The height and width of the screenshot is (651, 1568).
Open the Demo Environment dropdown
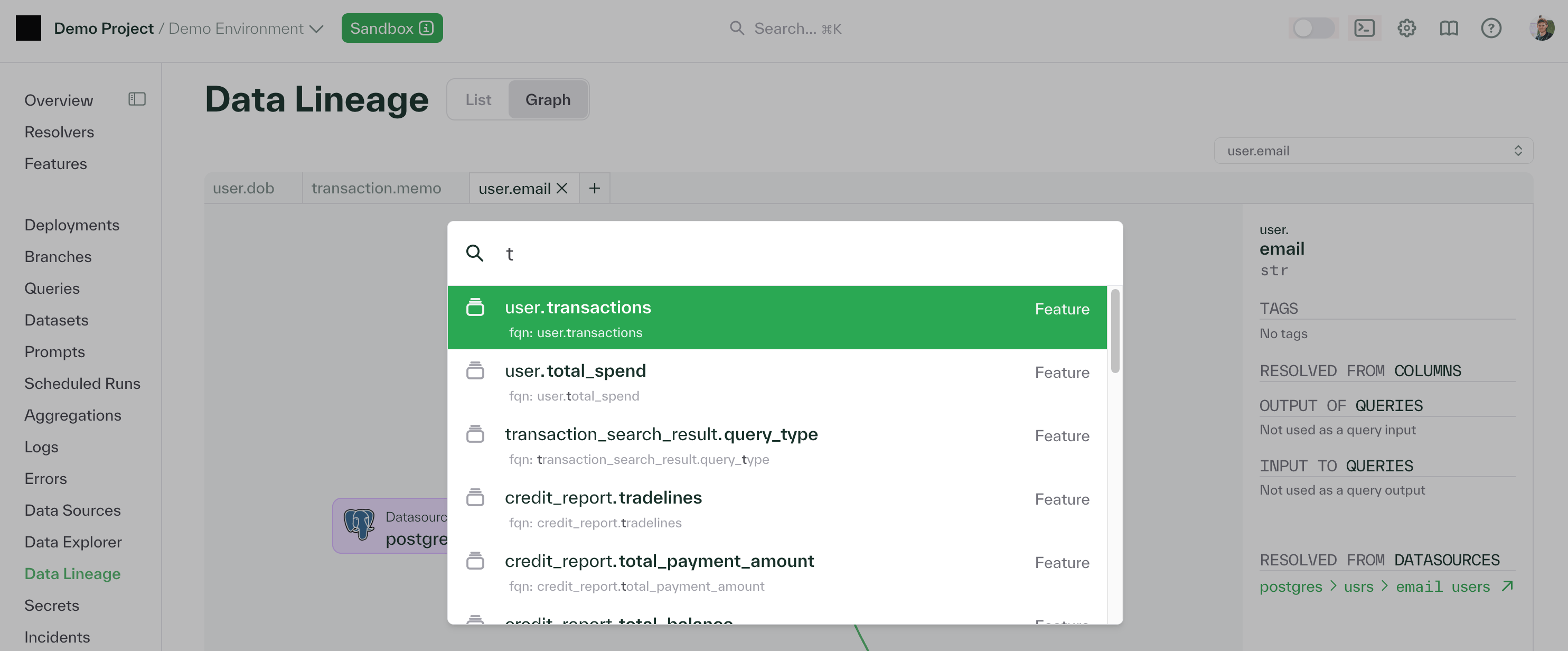[x=316, y=28]
